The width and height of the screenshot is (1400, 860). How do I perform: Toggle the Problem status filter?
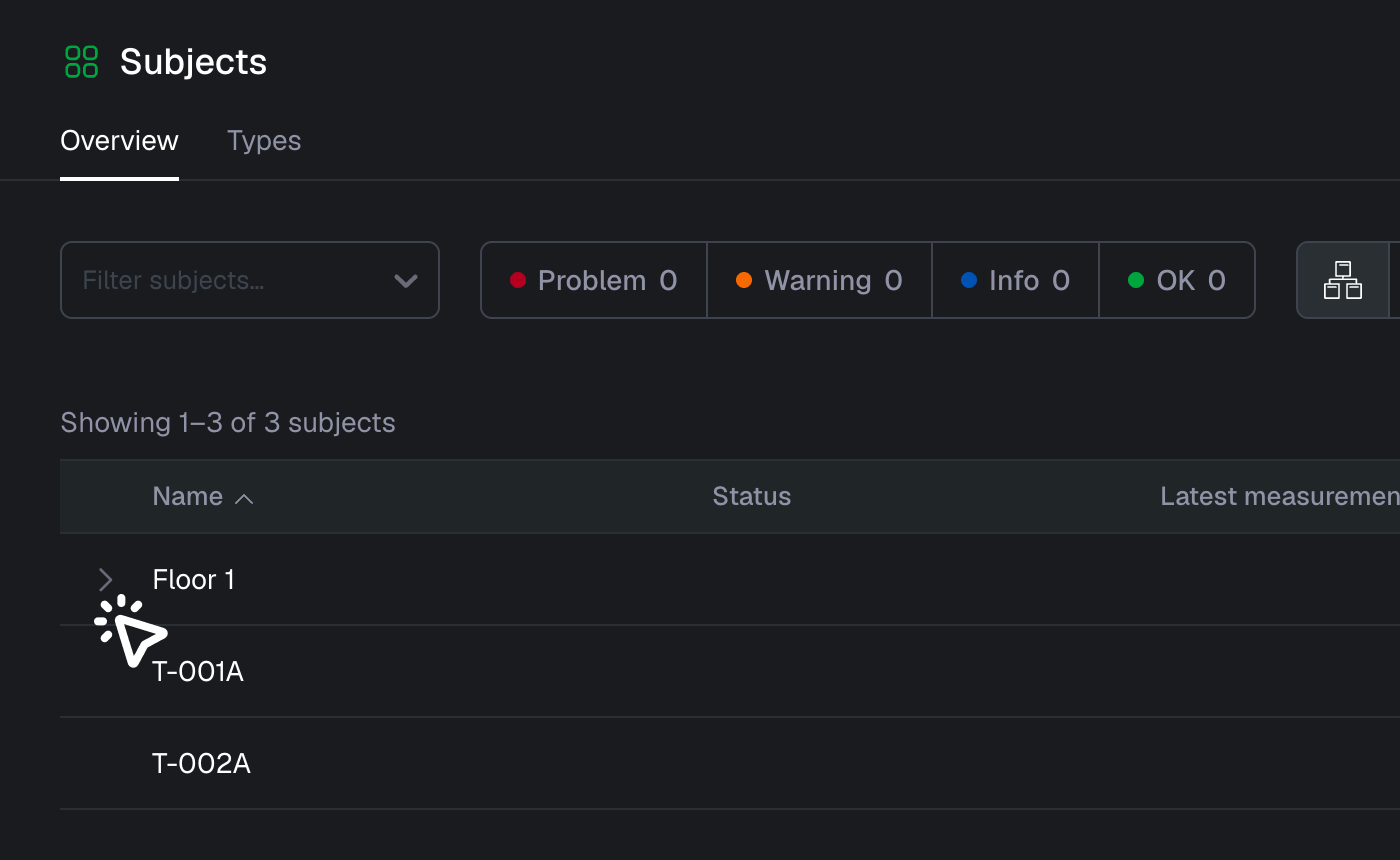click(x=594, y=280)
